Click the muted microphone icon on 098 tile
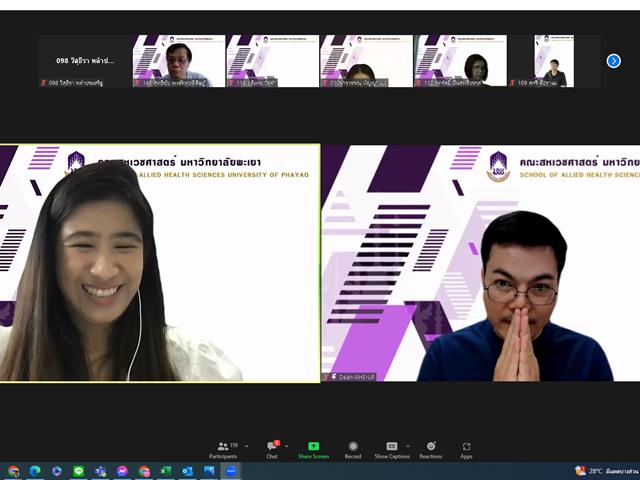 (x=43, y=83)
